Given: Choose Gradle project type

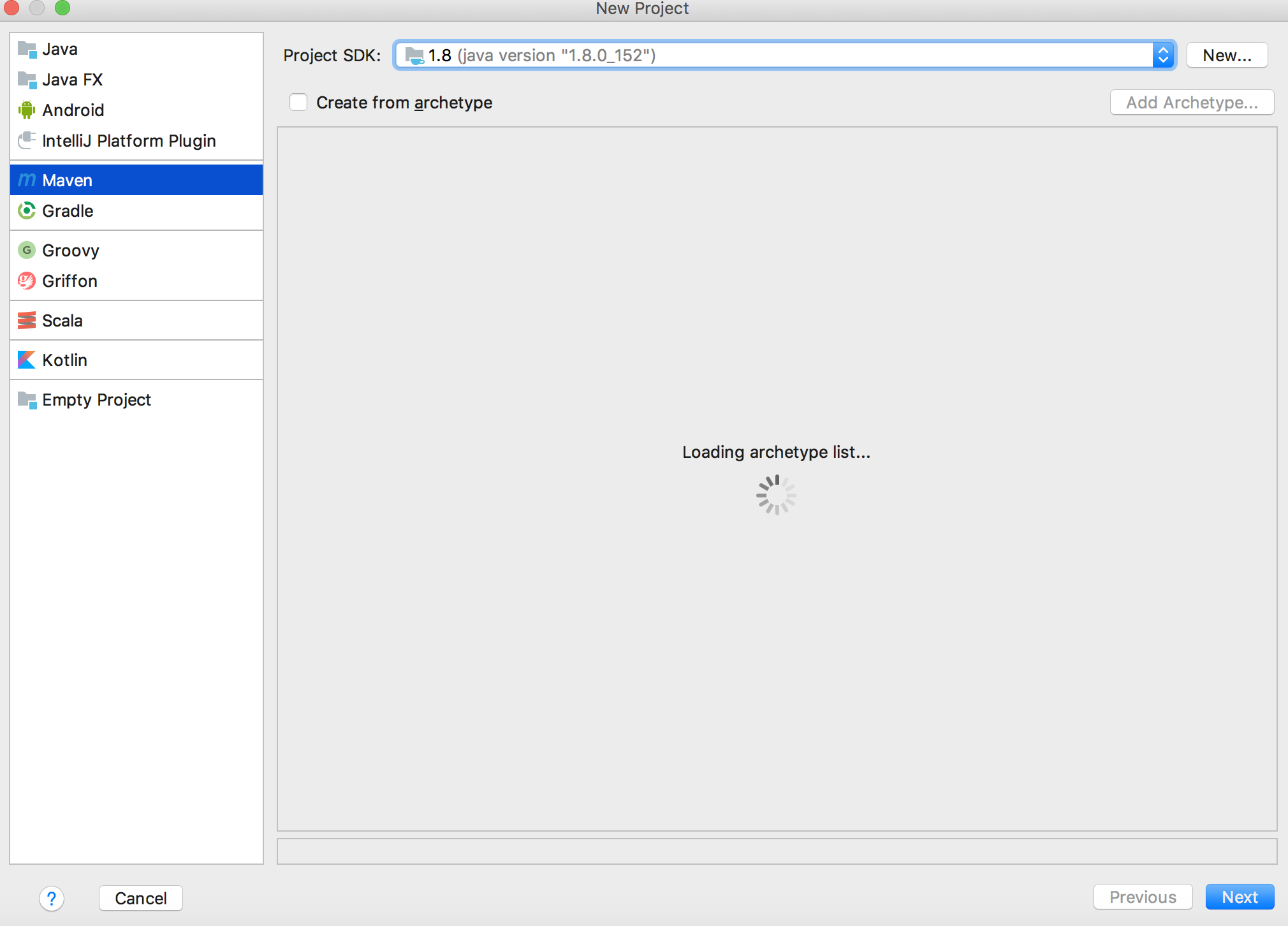Looking at the screenshot, I should coord(136,211).
